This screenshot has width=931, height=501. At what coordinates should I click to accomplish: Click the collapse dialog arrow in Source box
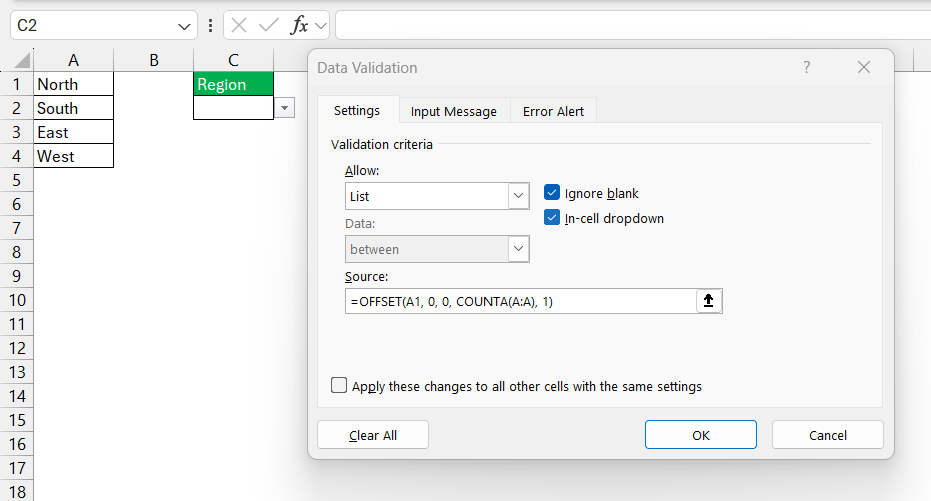708,301
